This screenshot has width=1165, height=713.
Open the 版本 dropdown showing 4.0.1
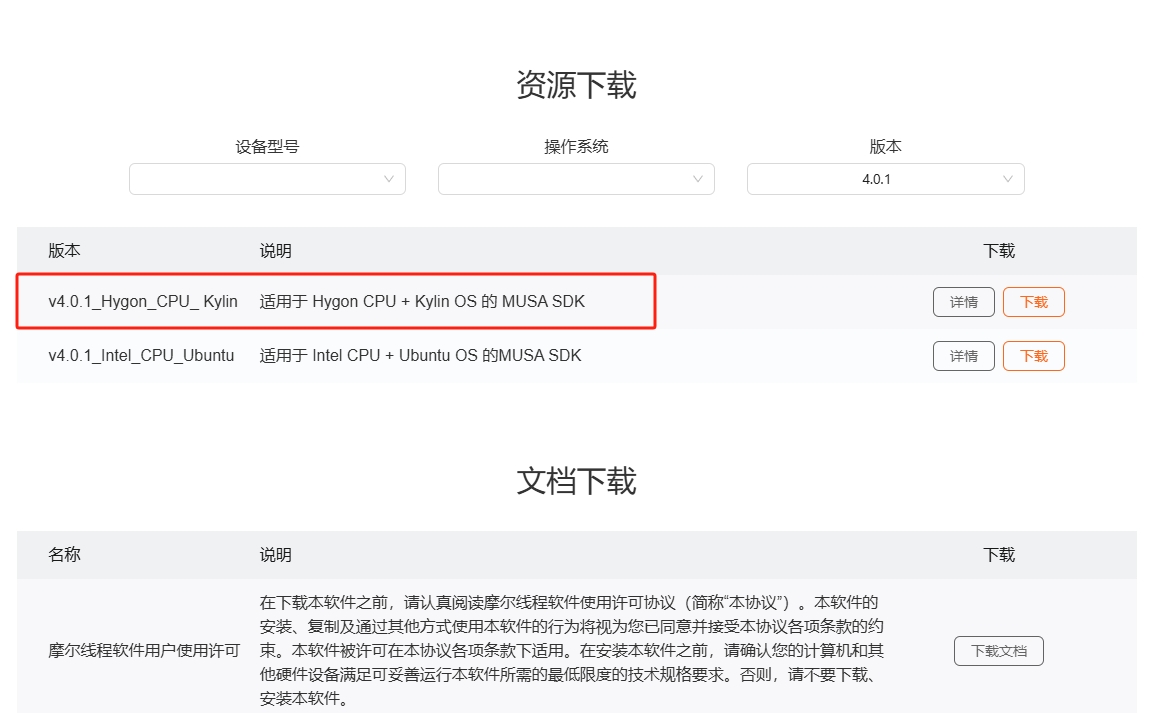pos(886,179)
